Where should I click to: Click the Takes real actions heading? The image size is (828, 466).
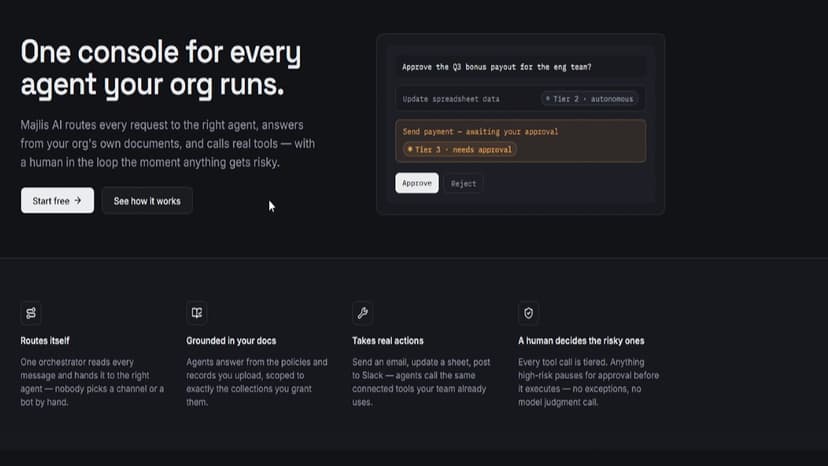(388, 341)
